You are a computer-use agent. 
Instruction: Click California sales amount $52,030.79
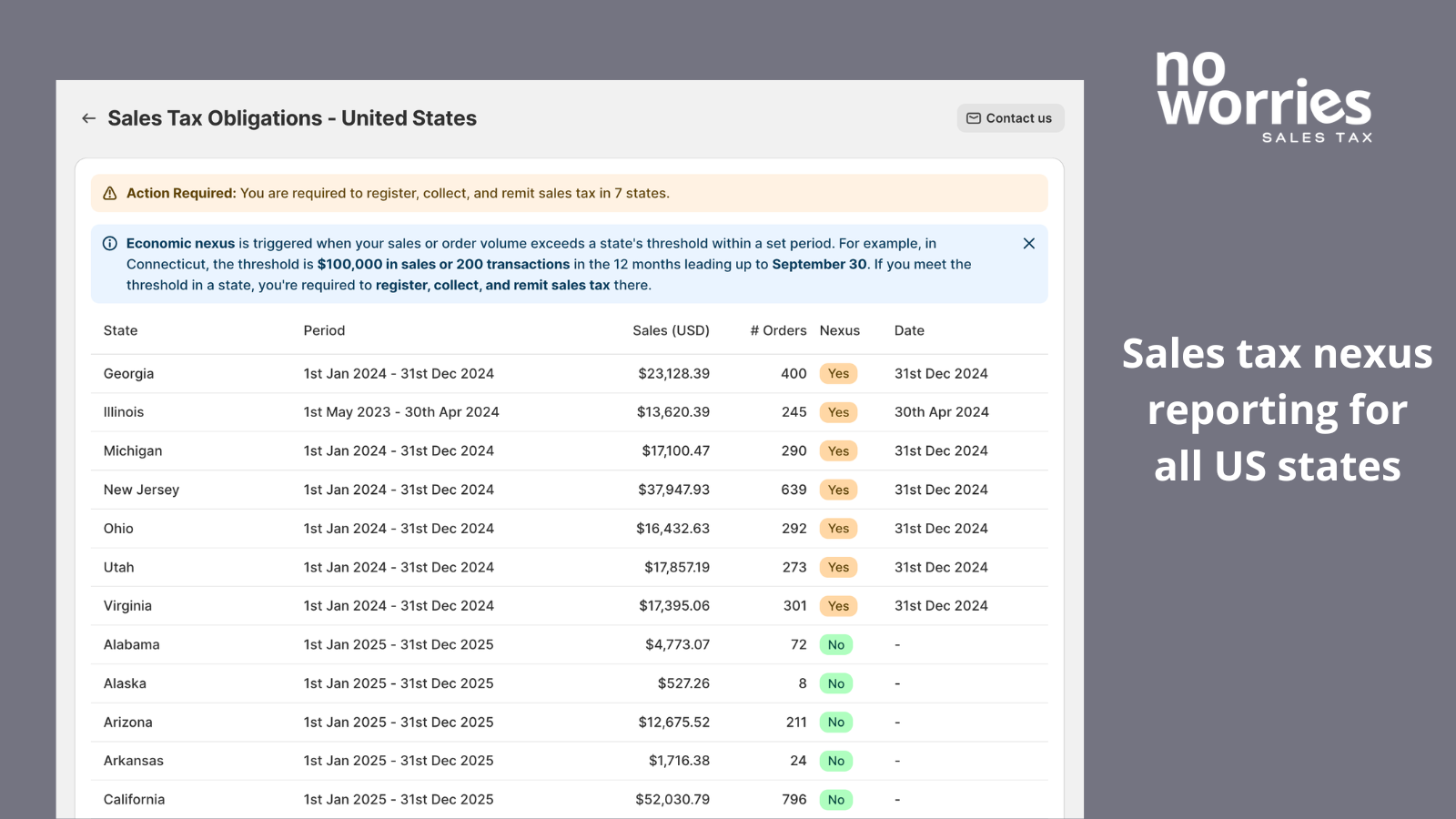(x=672, y=799)
